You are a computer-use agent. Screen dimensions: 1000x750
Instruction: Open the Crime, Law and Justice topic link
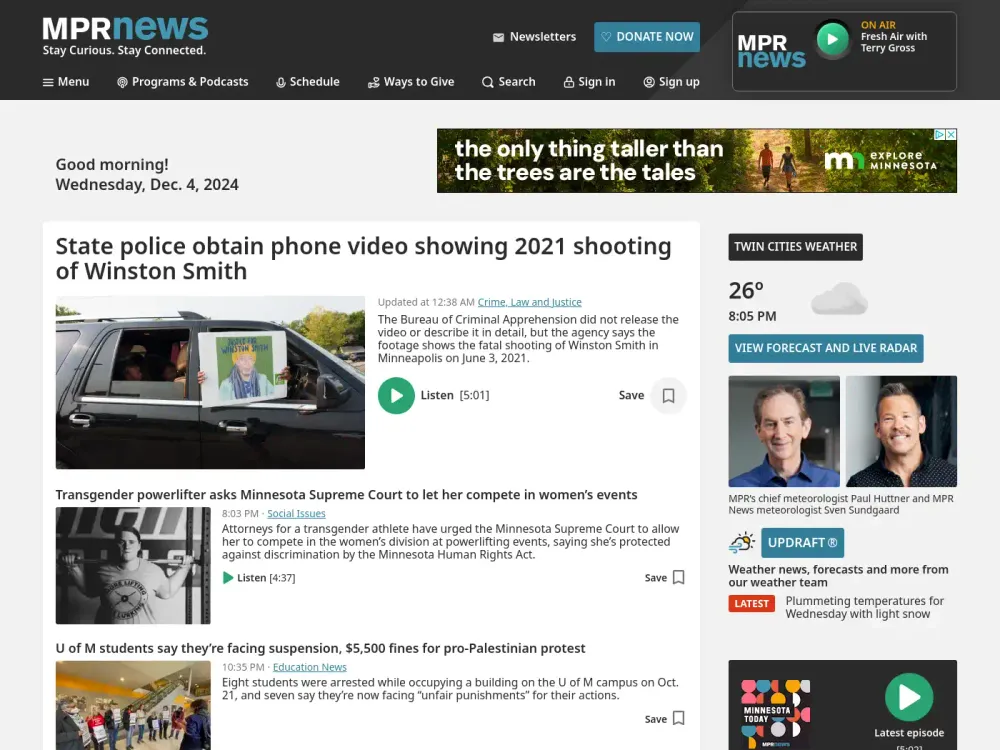click(x=530, y=301)
